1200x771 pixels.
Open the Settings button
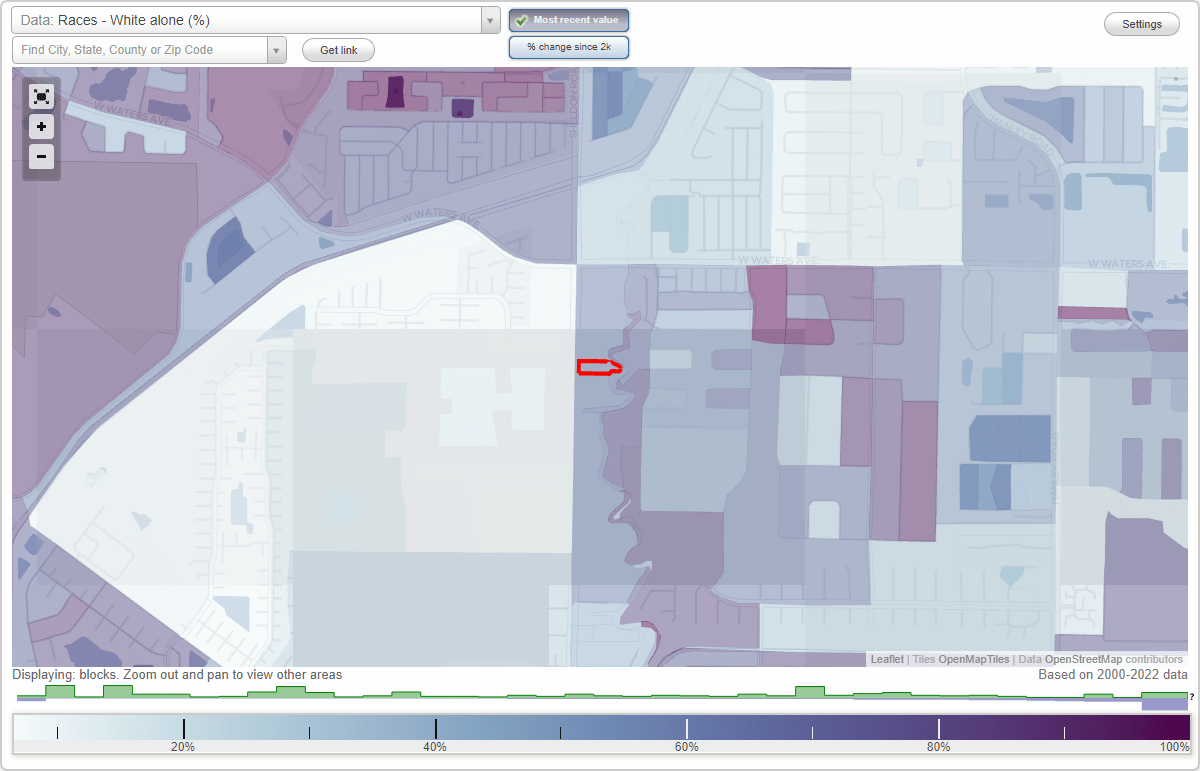(x=1142, y=24)
